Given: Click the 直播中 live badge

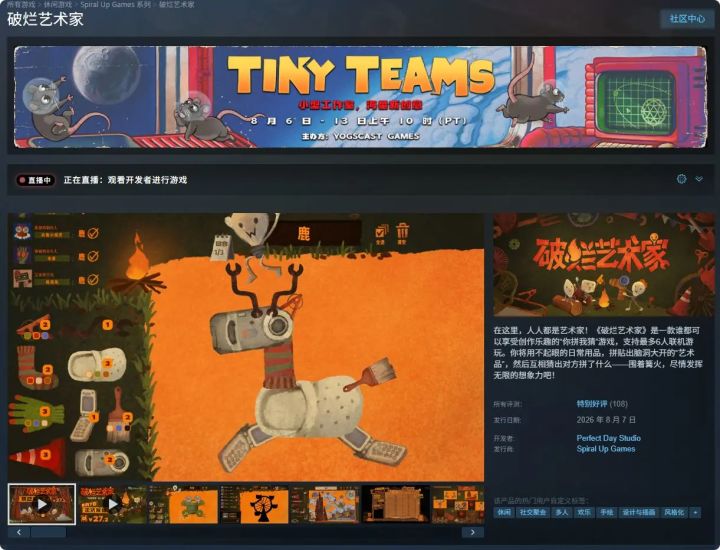Looking at the screenshot, I should pyautogui.click(x=35, y=180).
